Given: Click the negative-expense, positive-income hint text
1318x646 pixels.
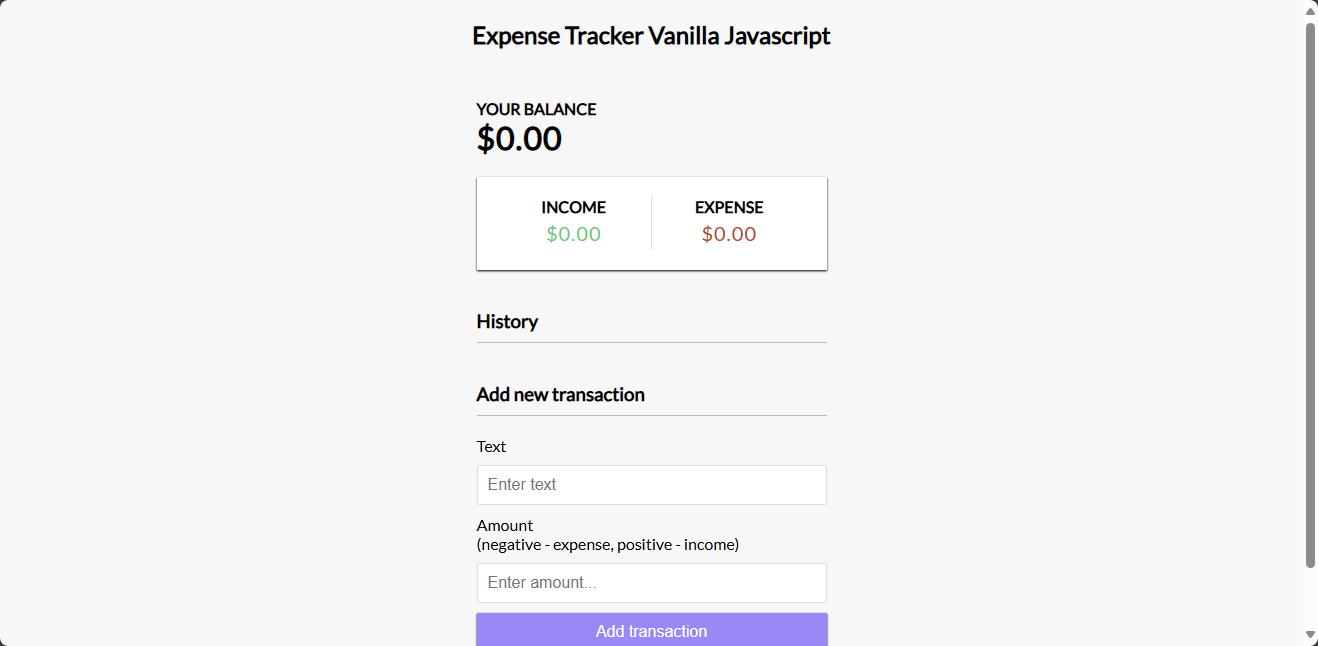Looking at the screenshot, I should (608, 545).
